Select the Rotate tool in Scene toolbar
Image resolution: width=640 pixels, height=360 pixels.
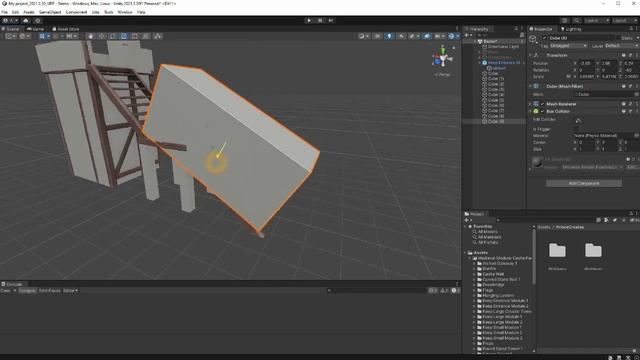[113, 36]
